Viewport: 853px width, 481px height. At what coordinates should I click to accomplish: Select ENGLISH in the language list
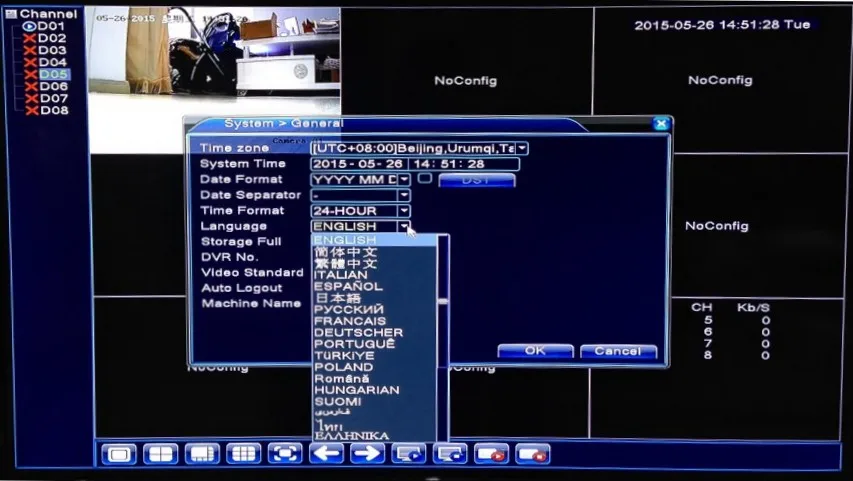click(x=374, y=240)
